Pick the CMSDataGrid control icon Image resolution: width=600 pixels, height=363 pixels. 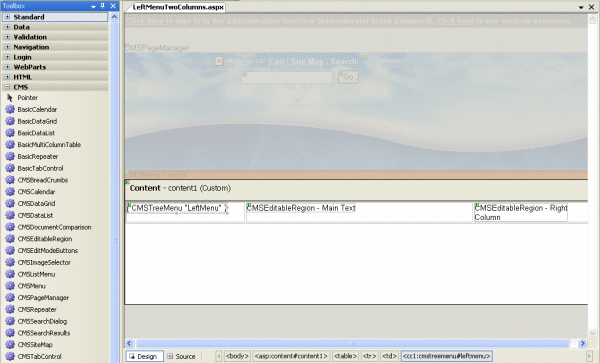[10, 203]
